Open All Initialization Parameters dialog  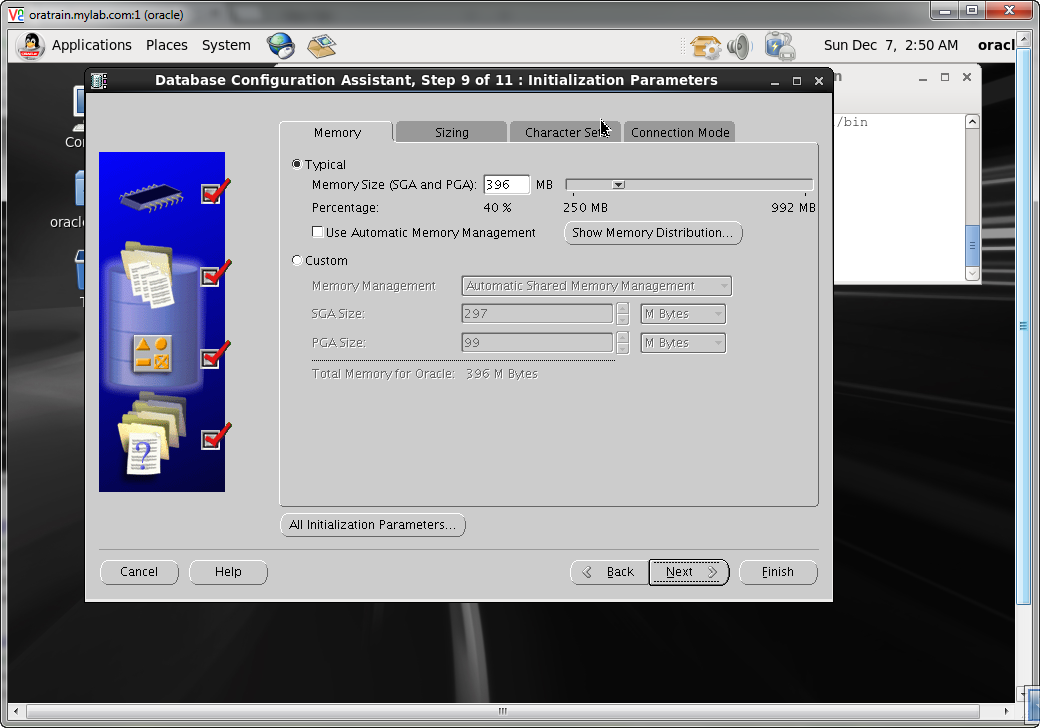point(373,524)
